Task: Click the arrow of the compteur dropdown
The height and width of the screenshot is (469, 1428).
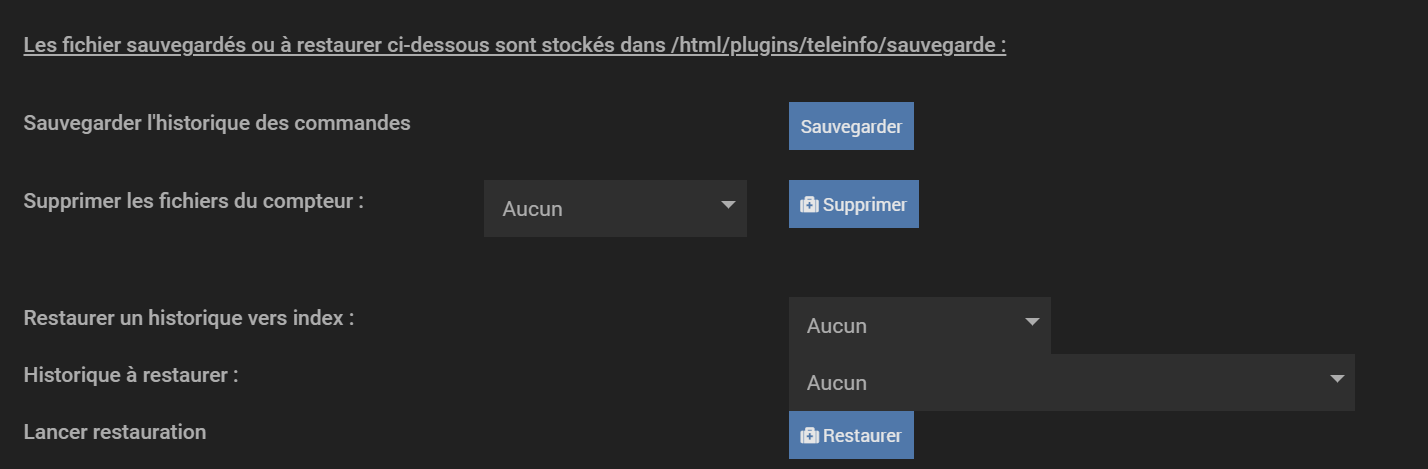Action: [x=727, y=206]
